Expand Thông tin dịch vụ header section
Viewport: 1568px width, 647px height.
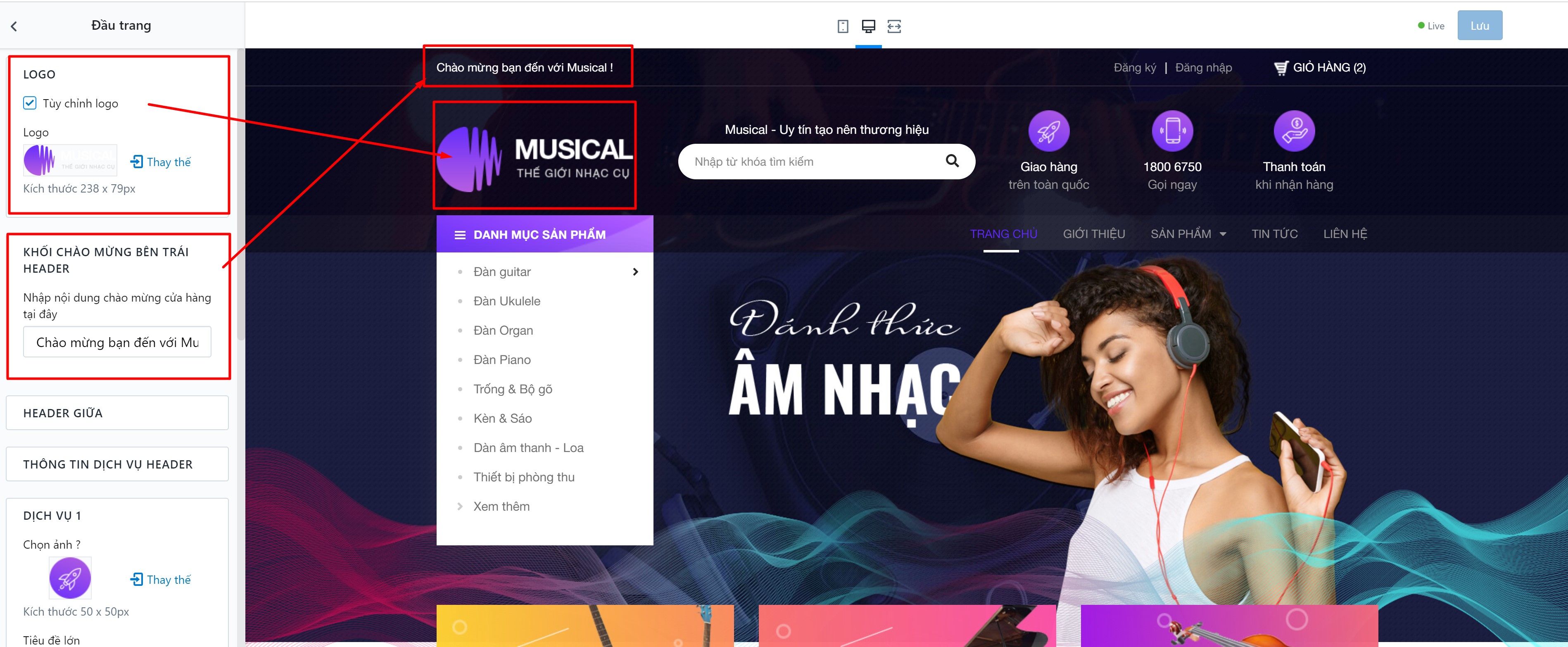pyautogui.click(x=117, y=464)
